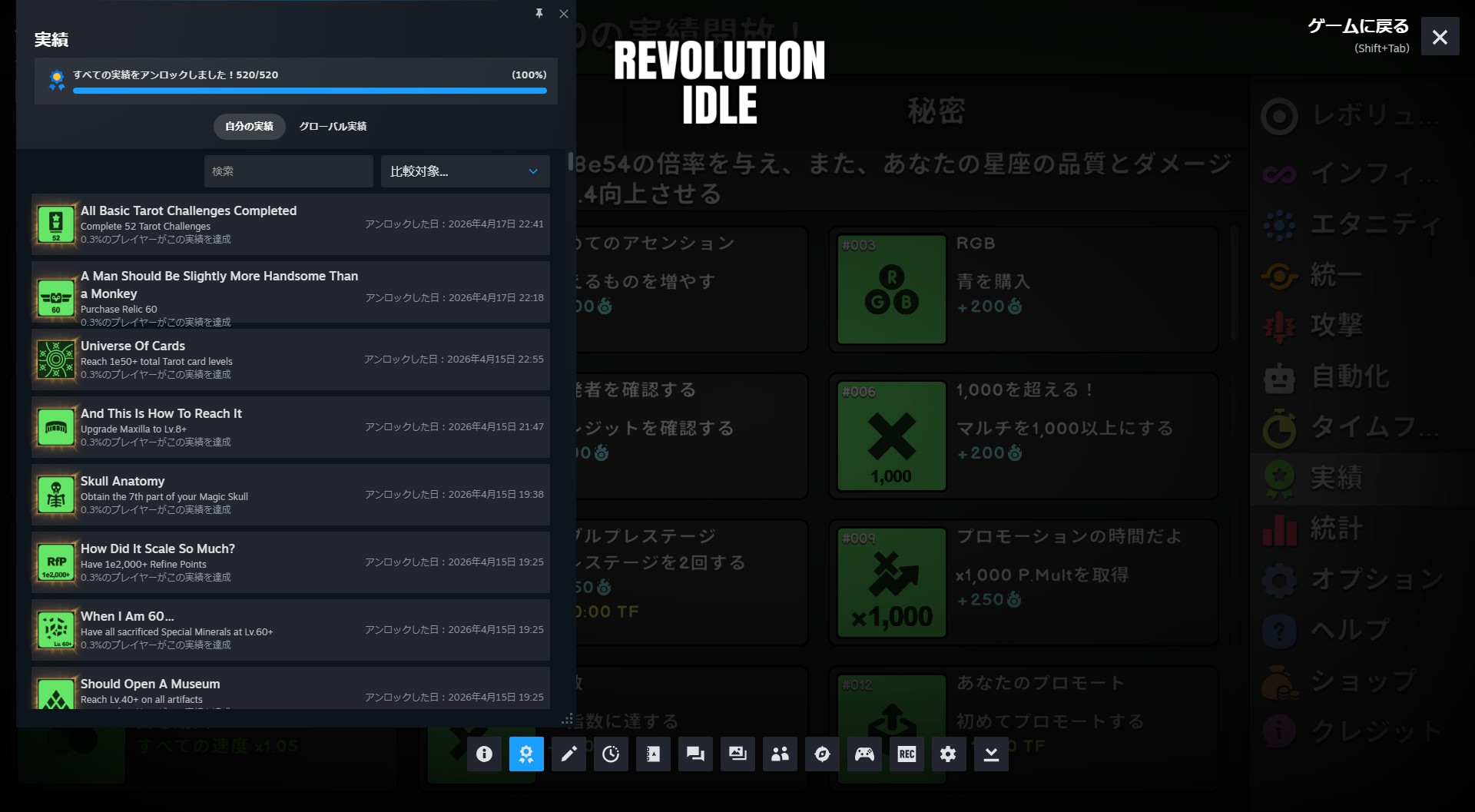Open レボリュ… in the game sidebar
1475x812 pixels.
1361,116
